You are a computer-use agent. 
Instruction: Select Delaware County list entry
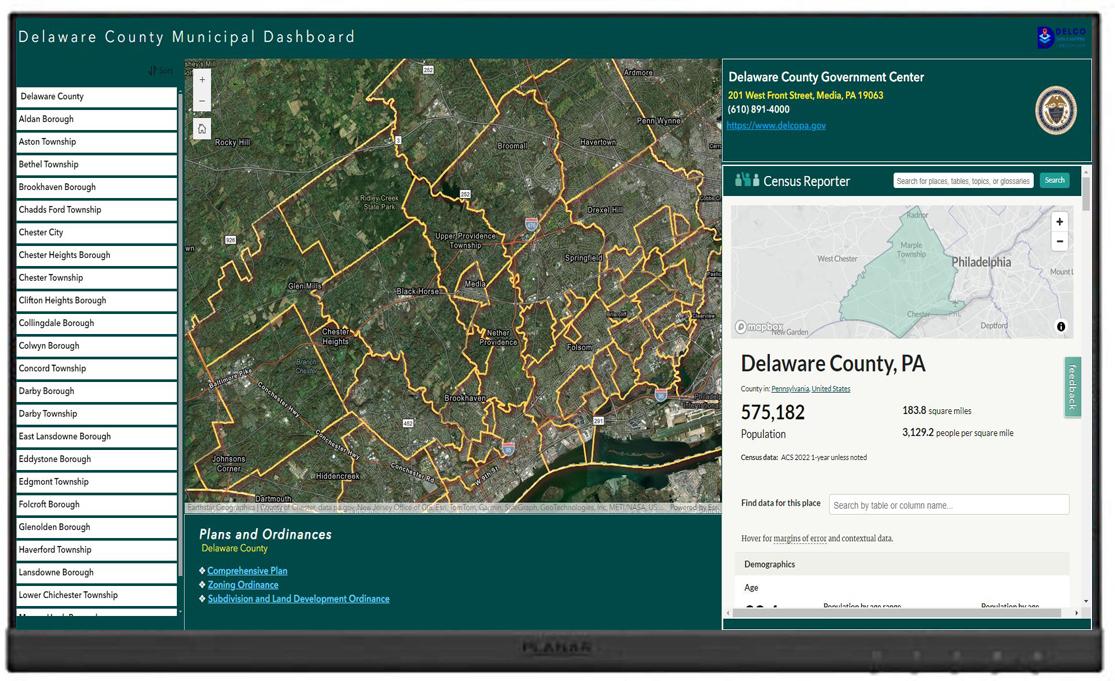point(96,97)
